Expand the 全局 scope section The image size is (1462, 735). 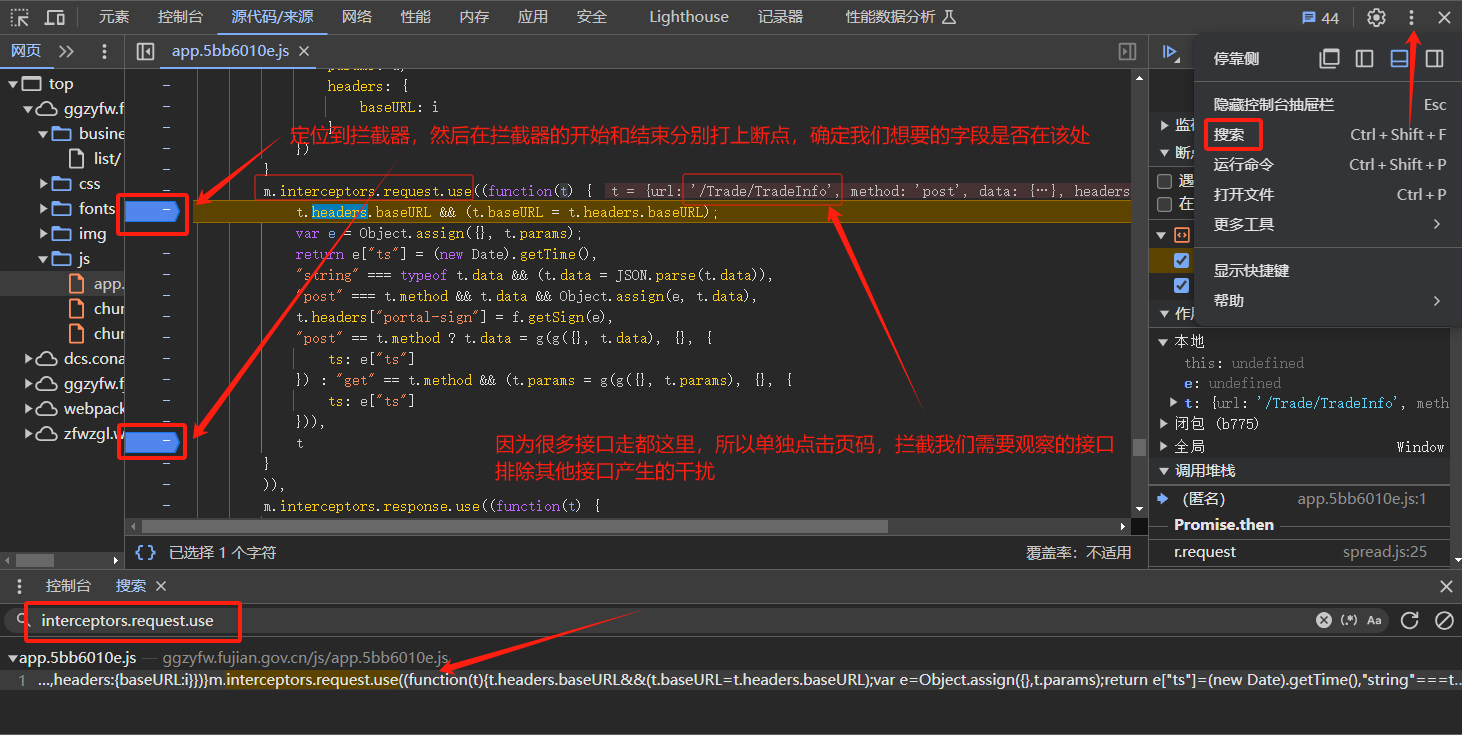(1164, 446)
